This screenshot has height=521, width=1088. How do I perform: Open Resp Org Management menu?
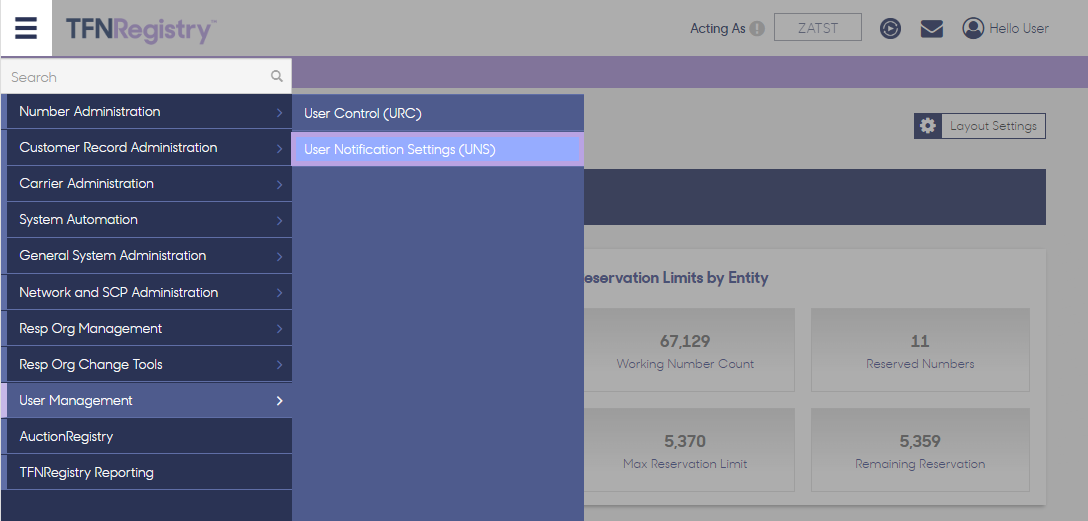point(146,328)
